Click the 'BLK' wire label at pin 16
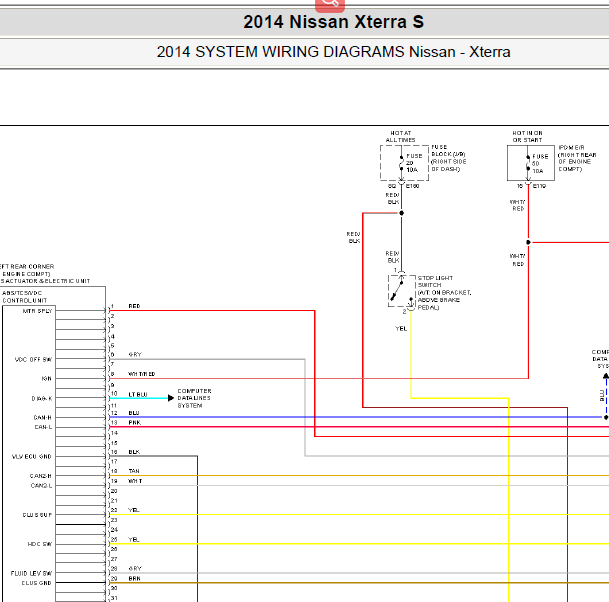The image size is (609, 602). pyautogui.click(x=134, y=452)
